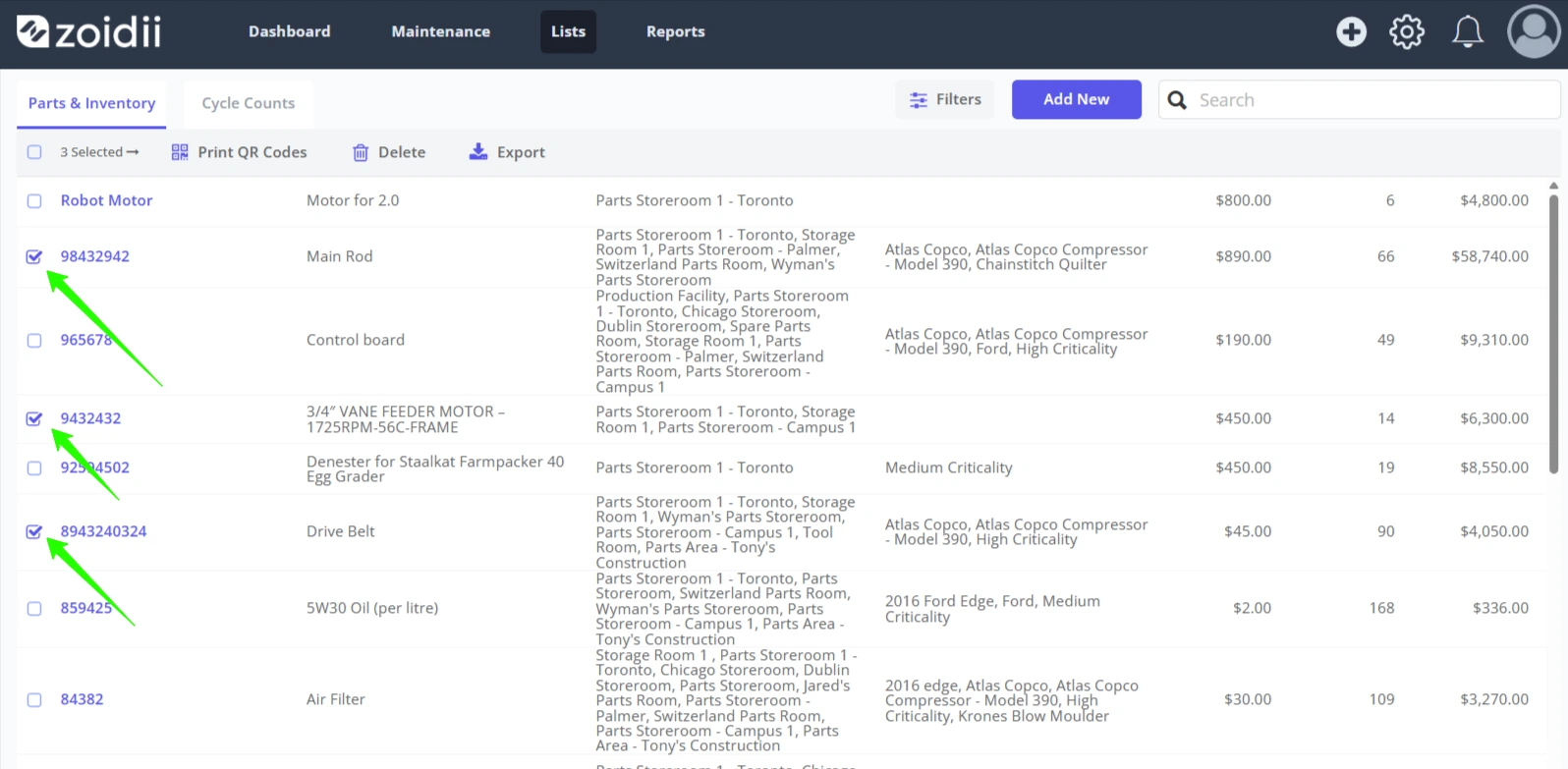Open the Filters panel

click(x=945, y=99)
